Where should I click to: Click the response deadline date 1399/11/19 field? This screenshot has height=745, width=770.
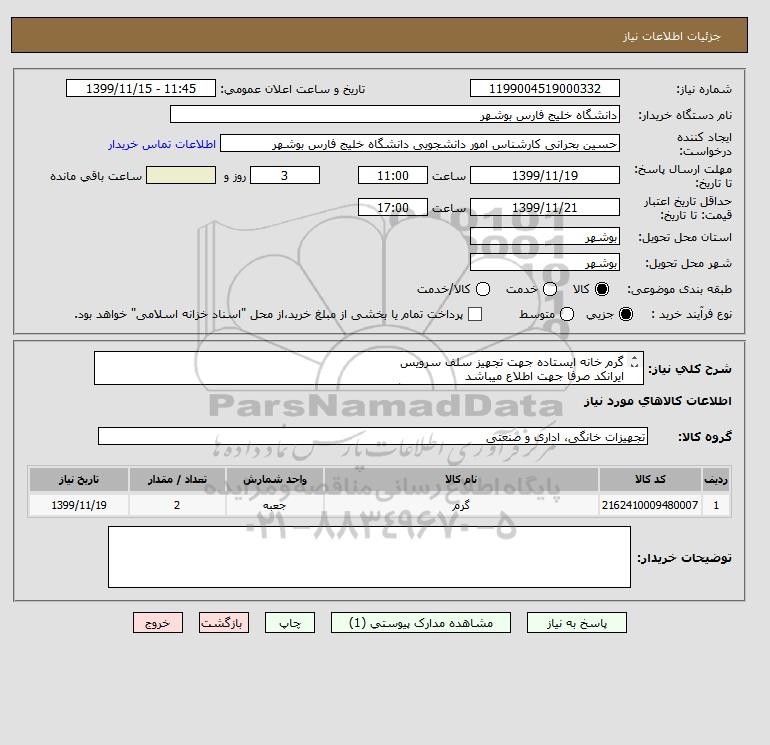pyautogui.click(x=545, y=175)
